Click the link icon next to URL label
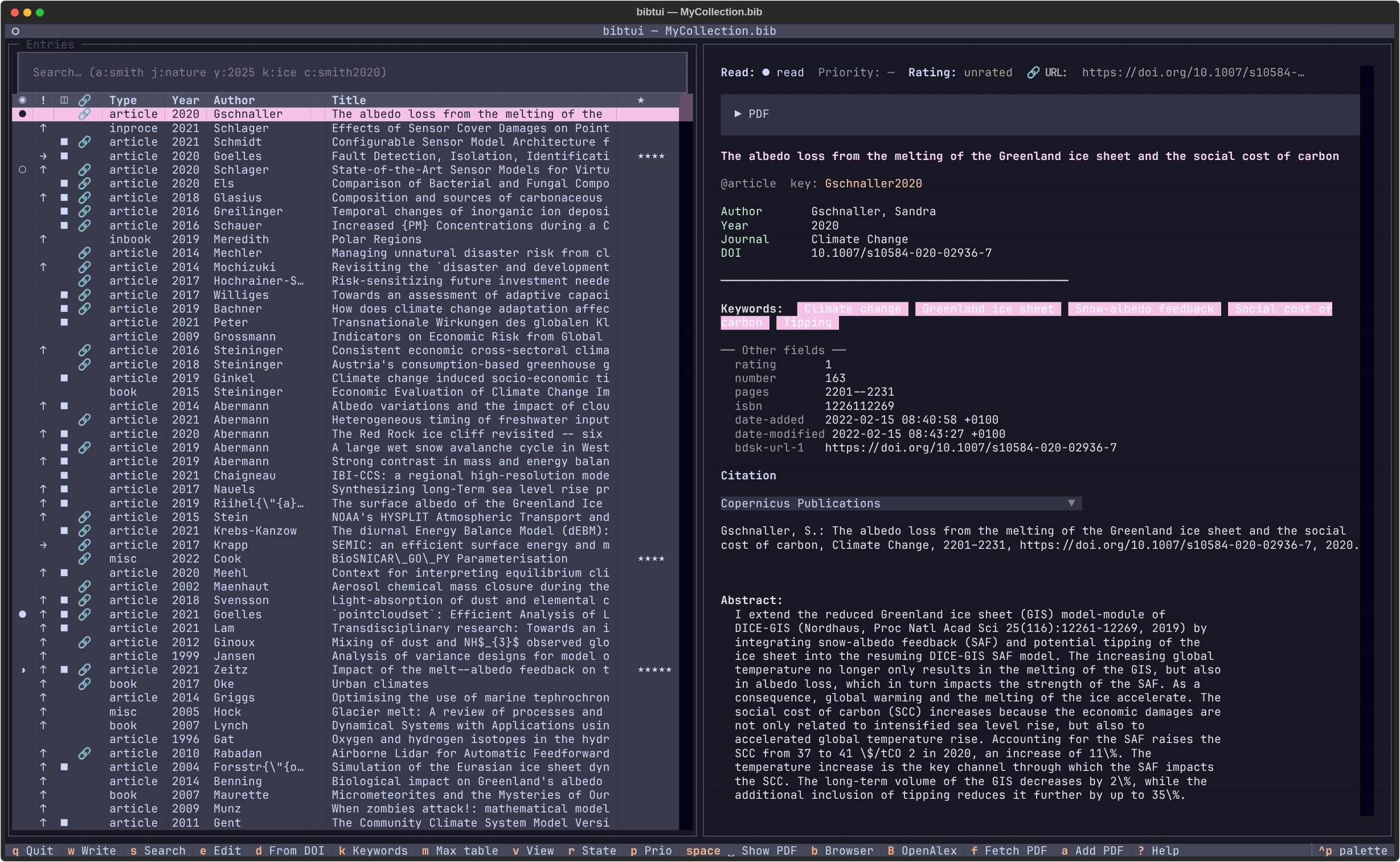Screen dimensions: 1400x862 tap(1033, 72)
